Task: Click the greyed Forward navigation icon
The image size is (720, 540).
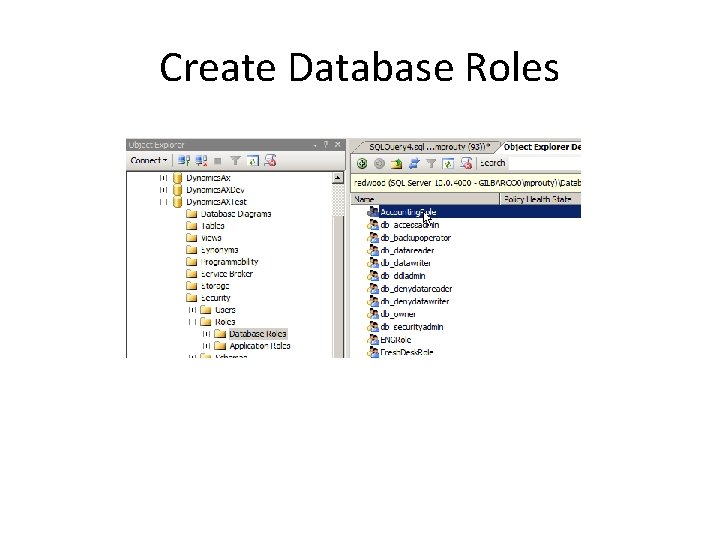Action: click(x=379, y=163)
